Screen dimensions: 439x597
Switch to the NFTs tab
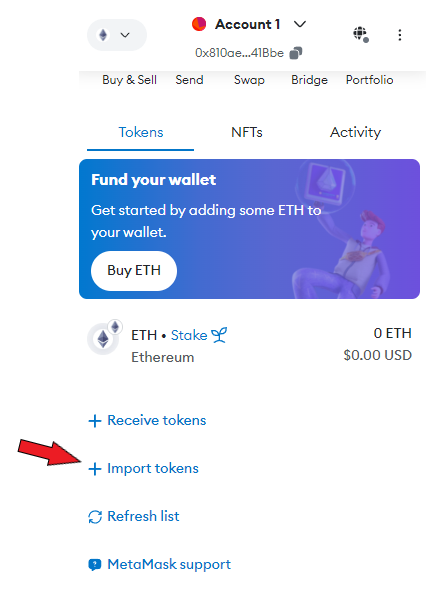pos(247,132)
